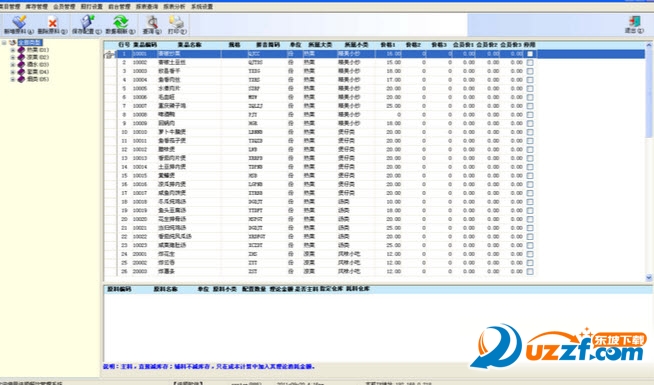Select the 烟类 (05) tree label

(x=38, y=79)
